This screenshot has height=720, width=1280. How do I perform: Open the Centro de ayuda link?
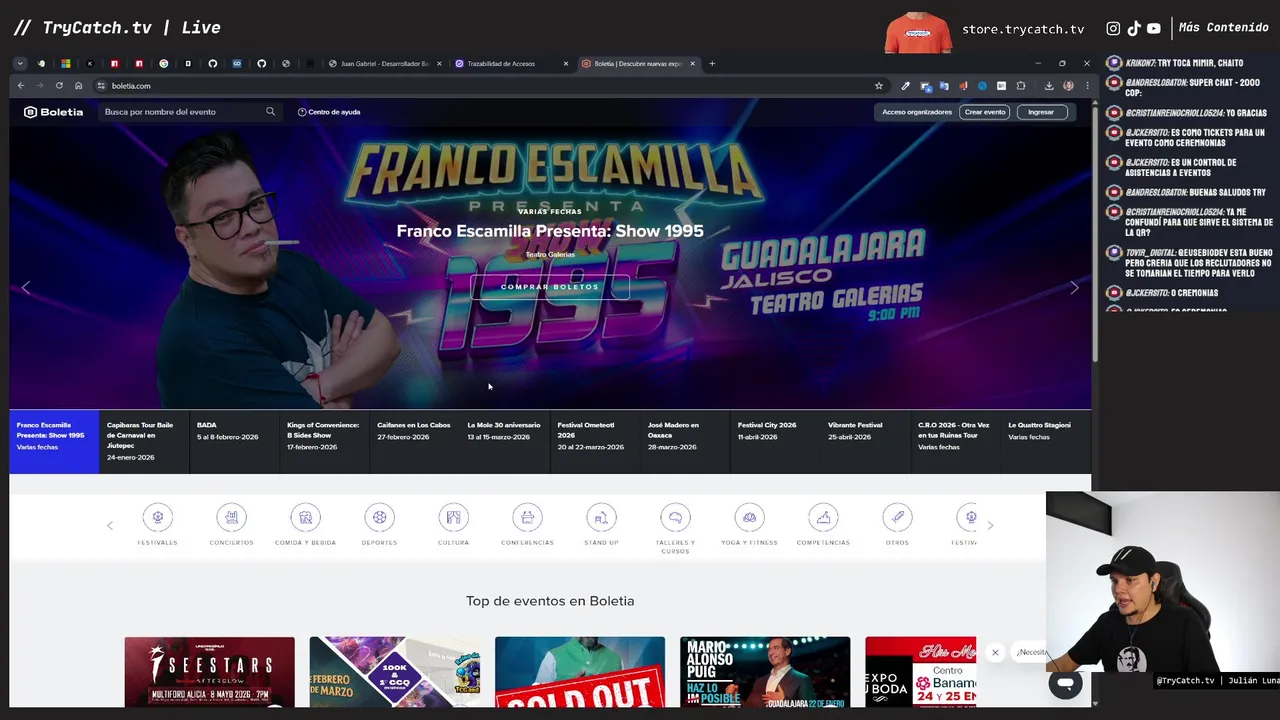coord(329,112)
